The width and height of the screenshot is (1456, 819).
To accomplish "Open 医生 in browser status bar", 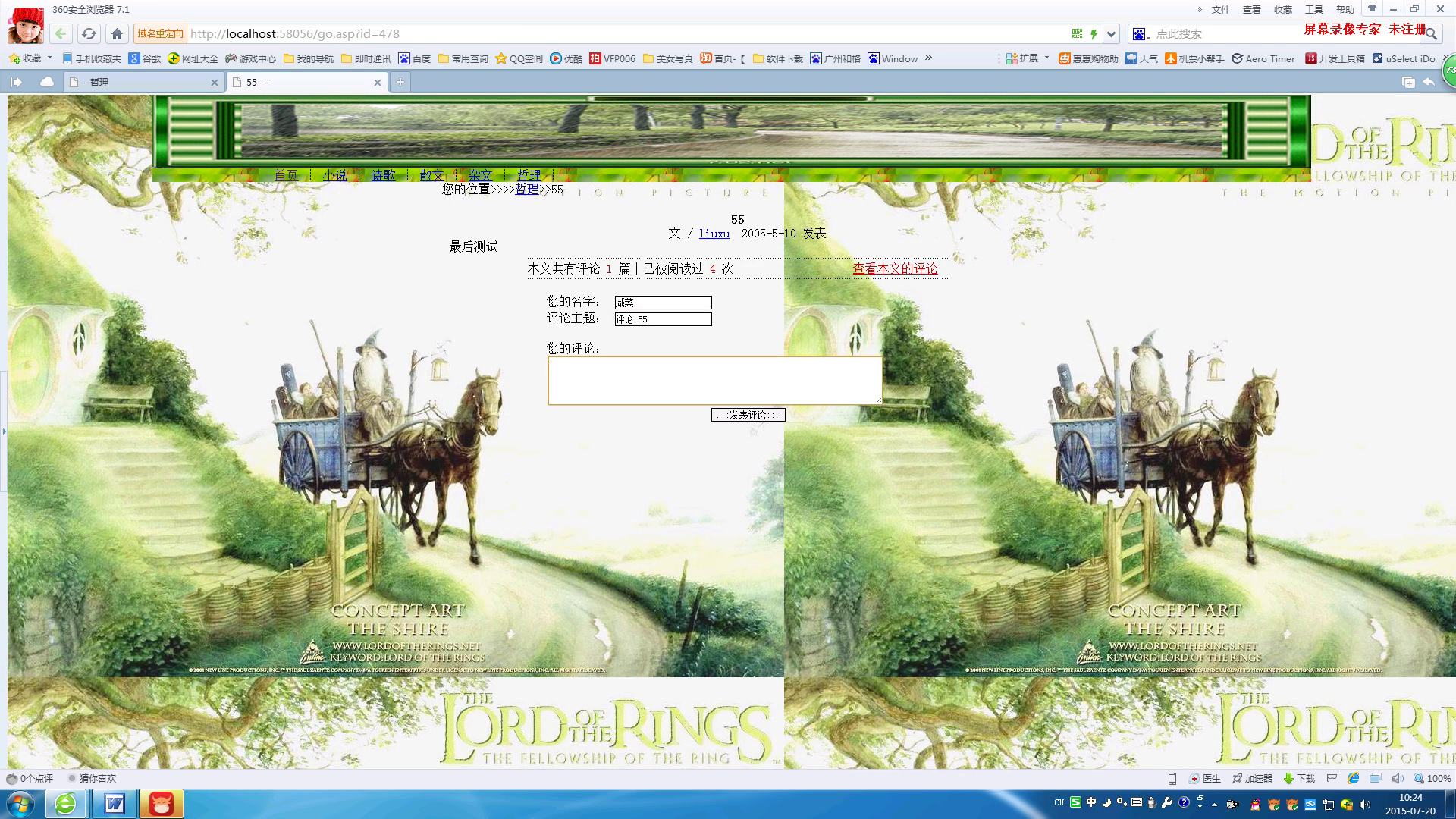I will (x=1205, y=778).
